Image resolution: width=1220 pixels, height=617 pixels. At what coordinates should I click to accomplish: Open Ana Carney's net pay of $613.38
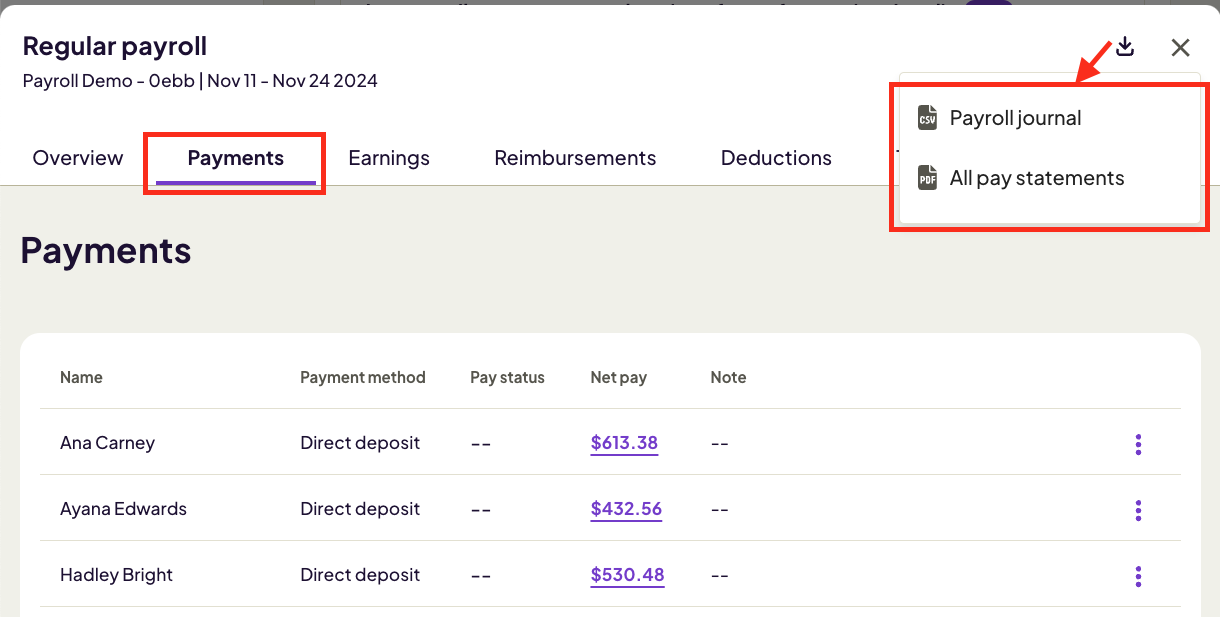click(624, 443)
